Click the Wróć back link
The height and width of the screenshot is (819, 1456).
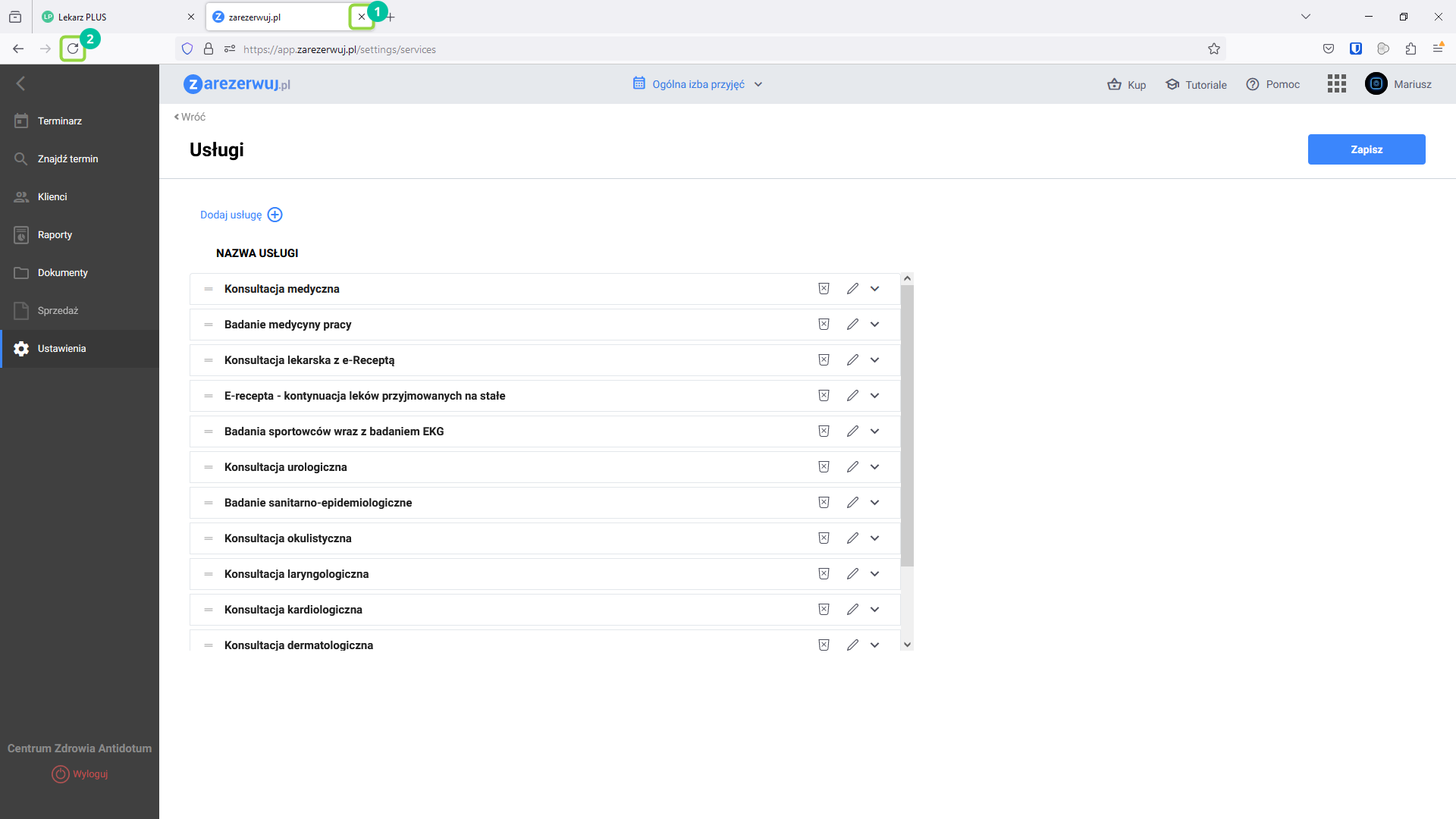pyautogui.click(x=190, y=117)
